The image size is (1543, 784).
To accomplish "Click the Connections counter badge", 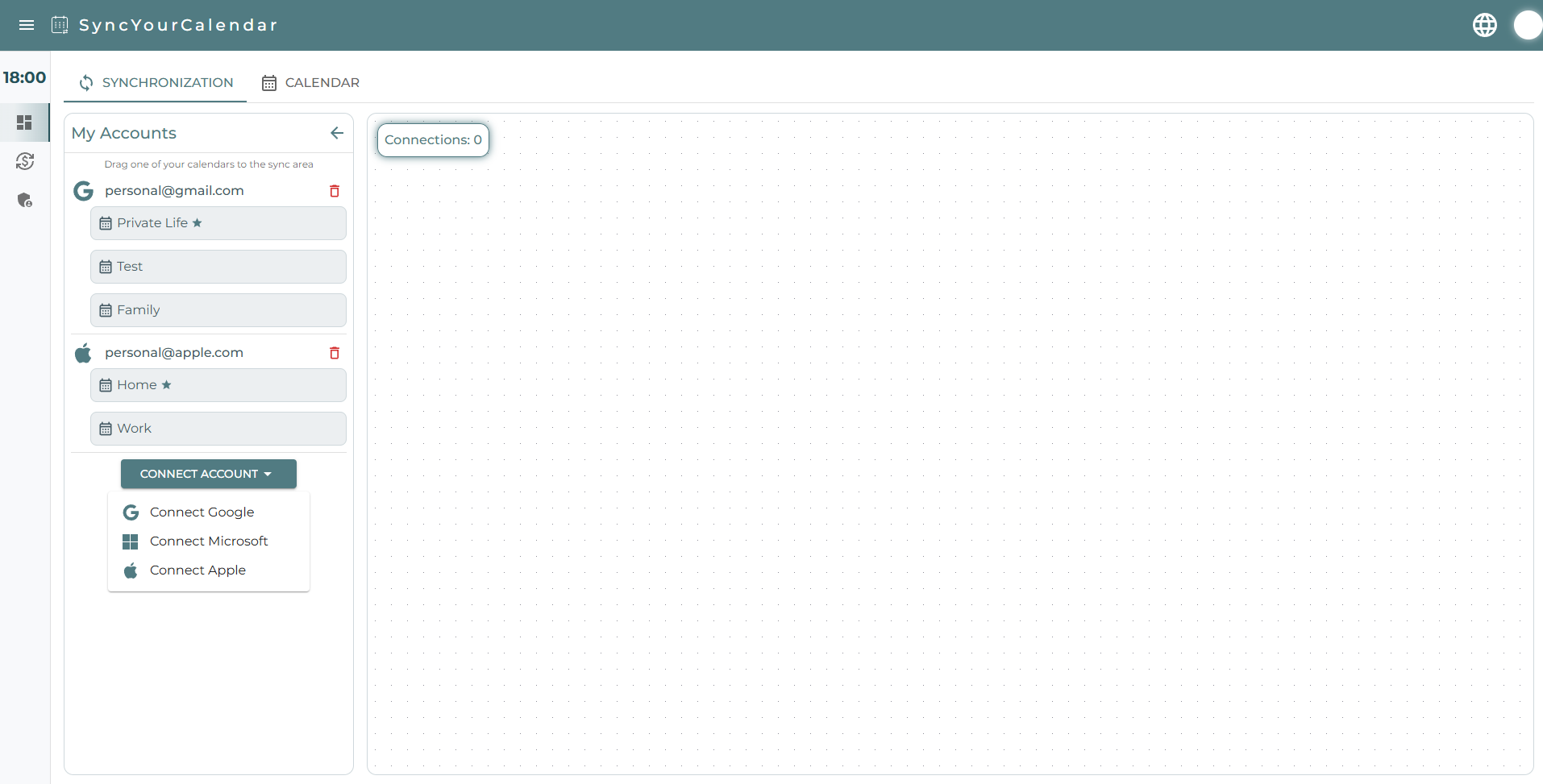I will point(433,140).
